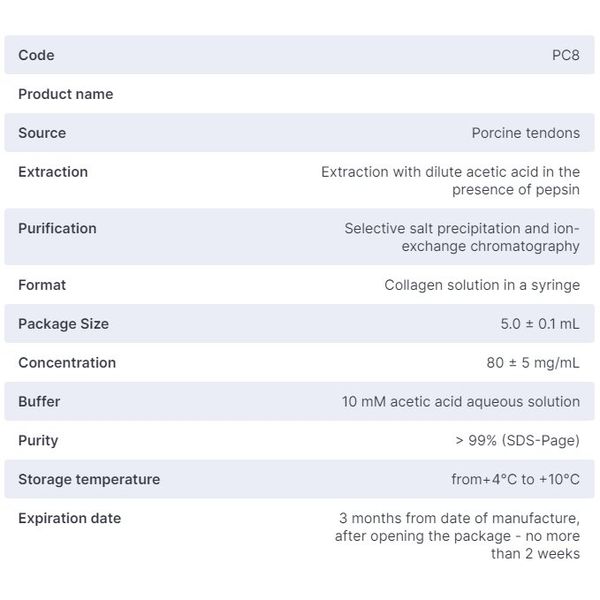Select the Code row label

[36, 55]
